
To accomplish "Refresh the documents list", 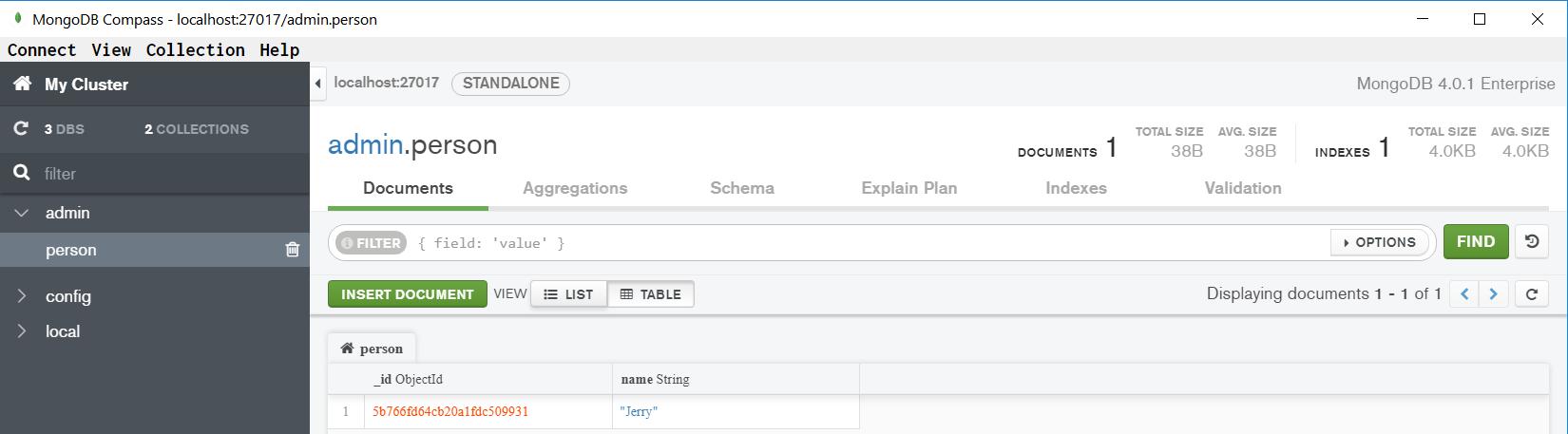I will [x=1532, y=294].
